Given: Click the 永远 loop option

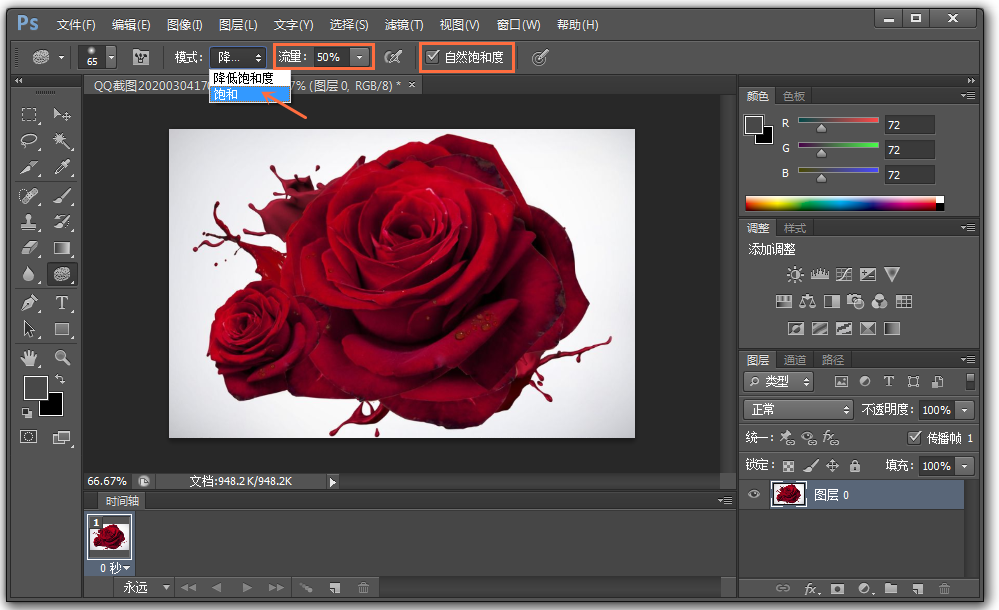Looking at the screenshot, I should pos(135,587).
